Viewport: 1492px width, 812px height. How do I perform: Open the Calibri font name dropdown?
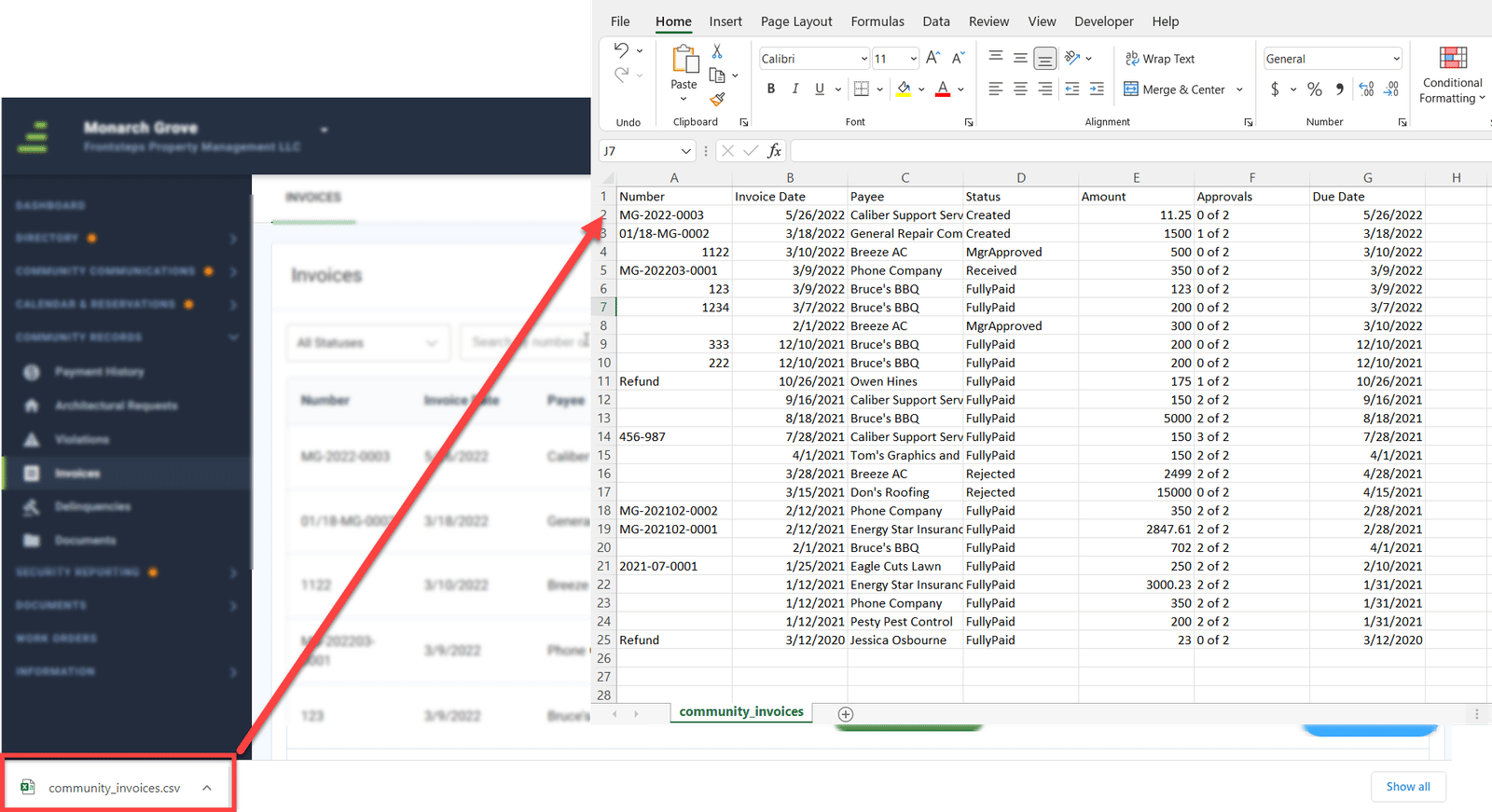[x=864, y=59]
